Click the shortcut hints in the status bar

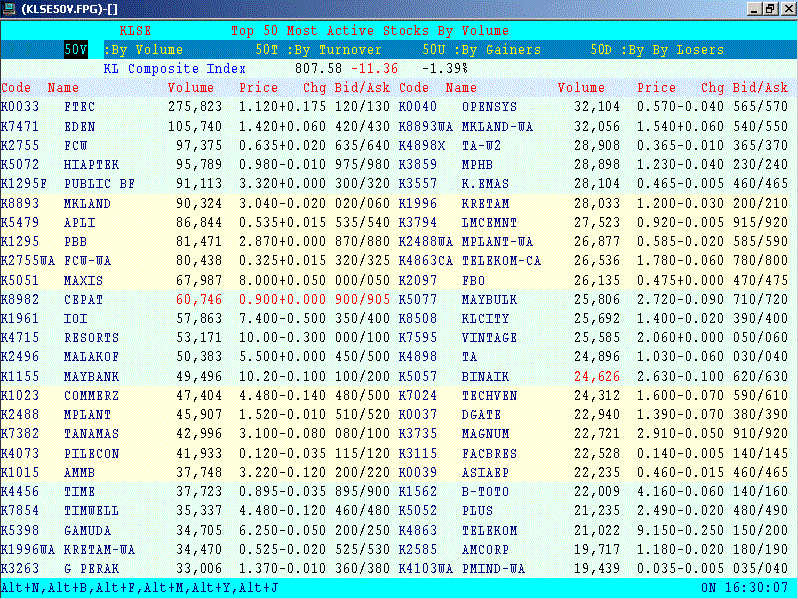140,588
